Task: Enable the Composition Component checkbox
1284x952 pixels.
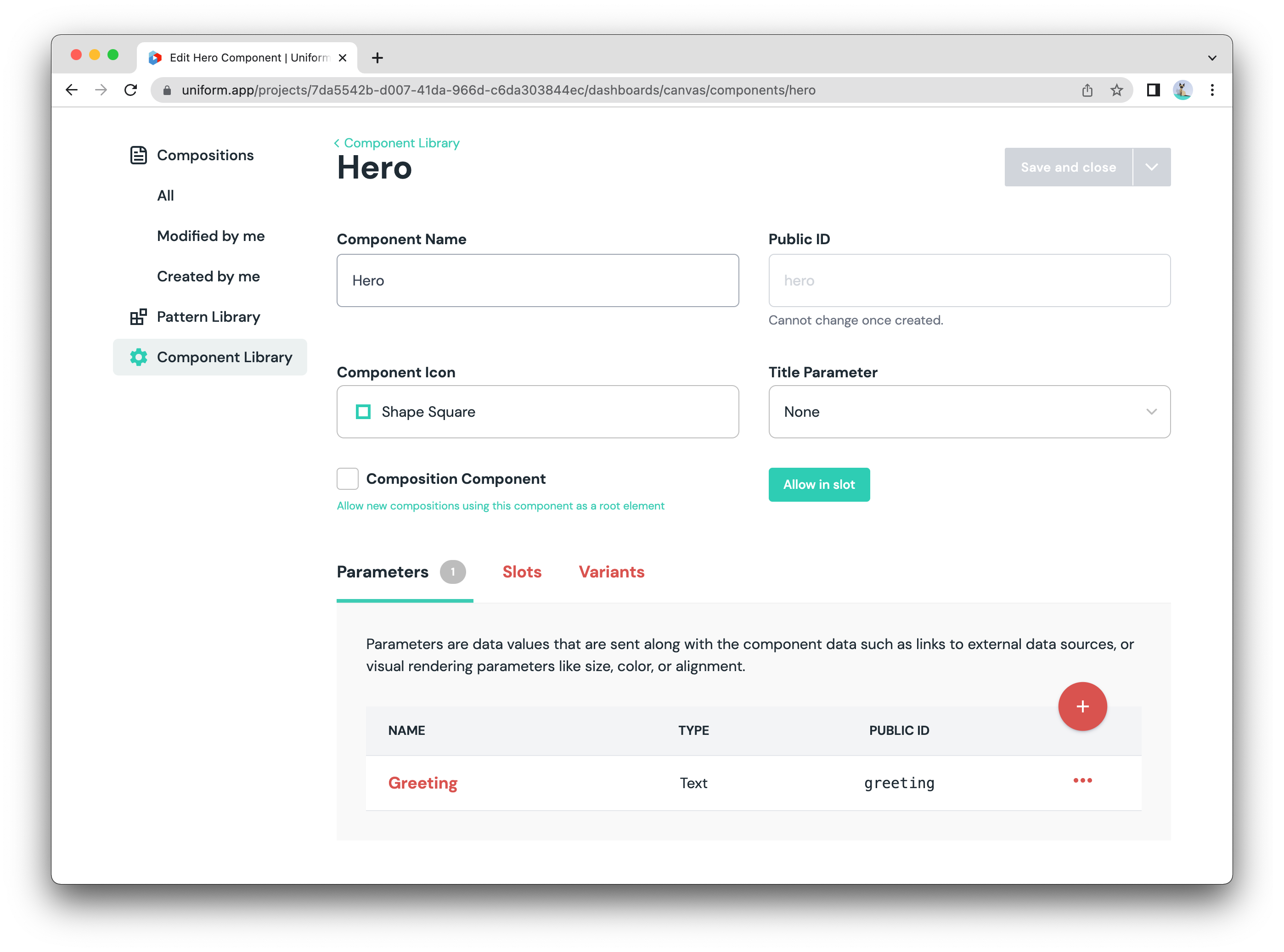Action: click(x=348, y=479)
